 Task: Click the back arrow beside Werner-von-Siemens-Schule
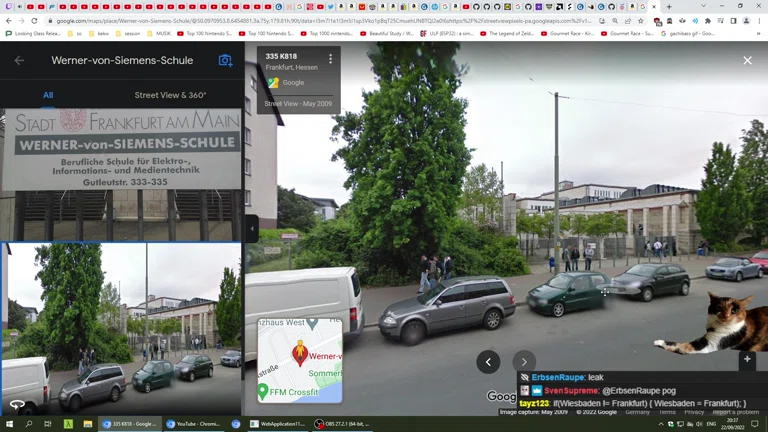[19, 61]
